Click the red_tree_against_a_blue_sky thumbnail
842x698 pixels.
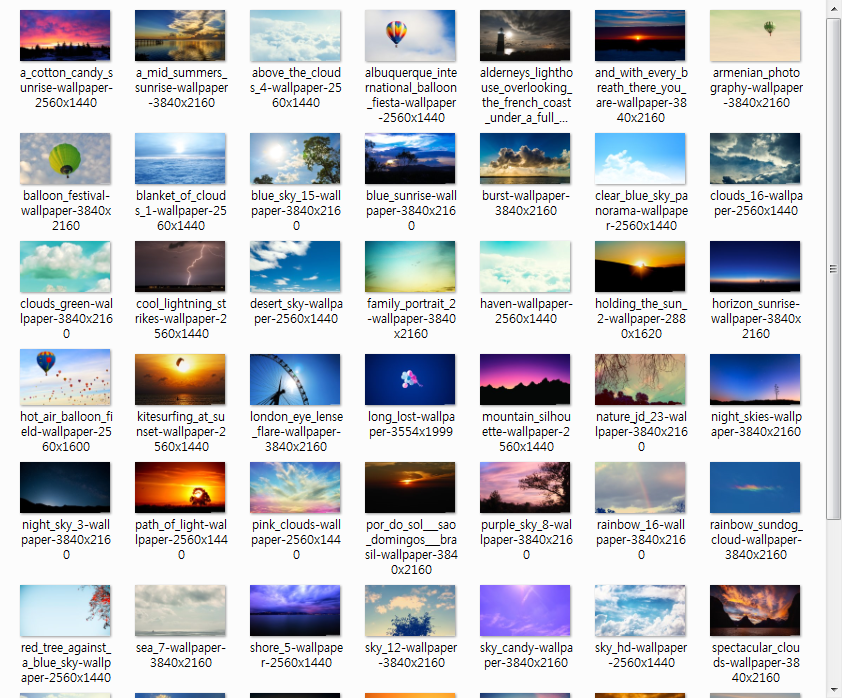pos(65,610)
